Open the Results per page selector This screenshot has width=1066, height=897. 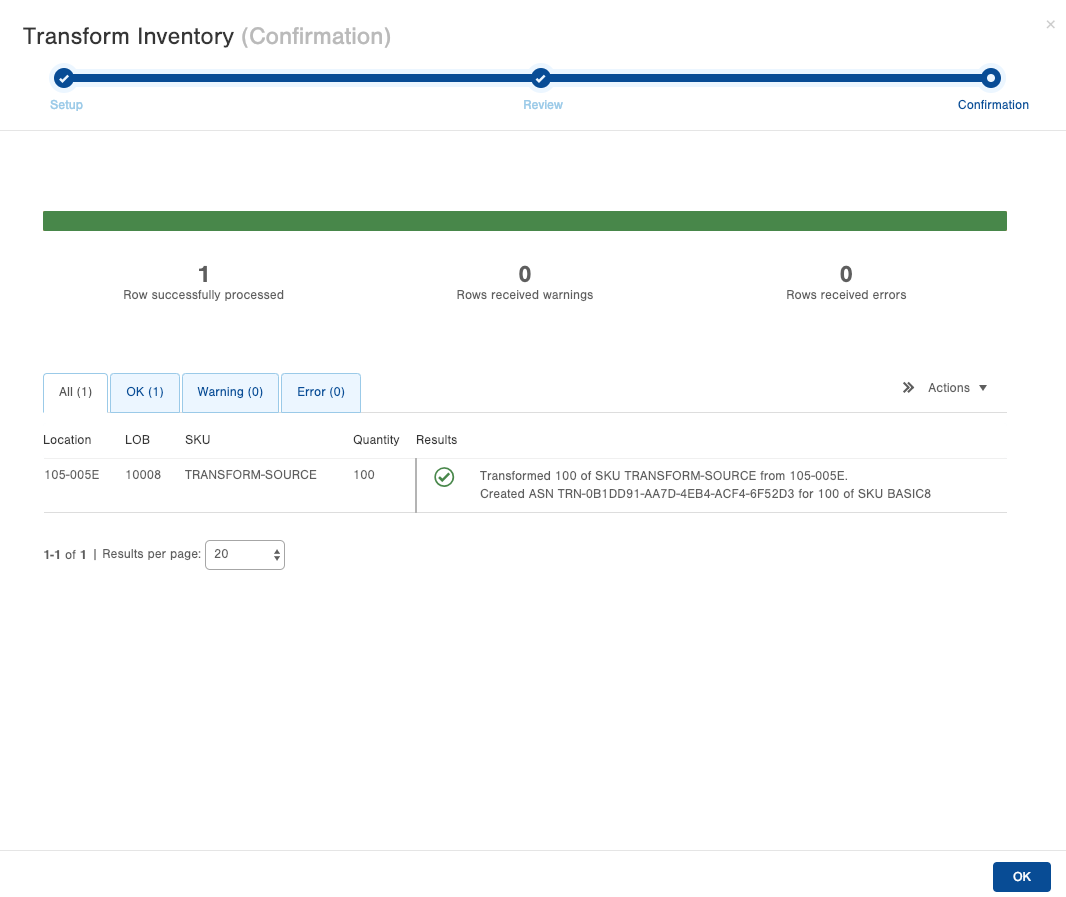pos(245,554)
